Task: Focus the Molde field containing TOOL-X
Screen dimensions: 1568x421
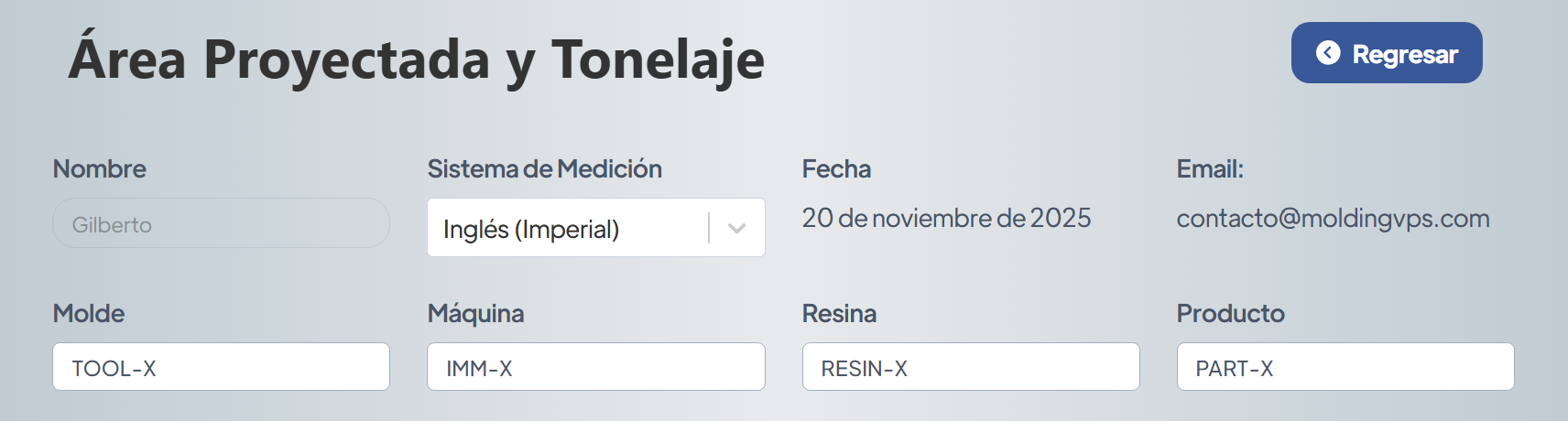Action: (x=221, y=367)
